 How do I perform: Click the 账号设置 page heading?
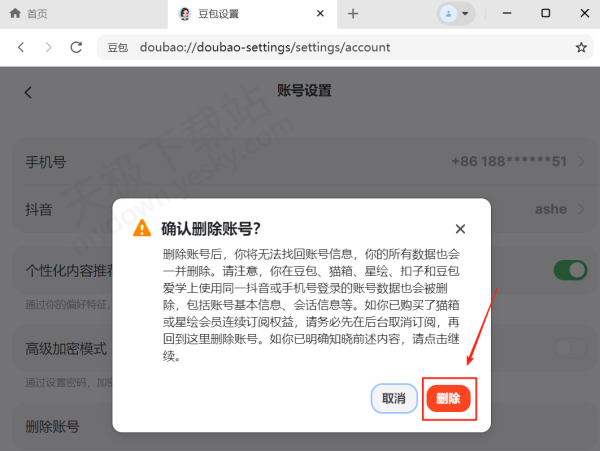[304, 91]
